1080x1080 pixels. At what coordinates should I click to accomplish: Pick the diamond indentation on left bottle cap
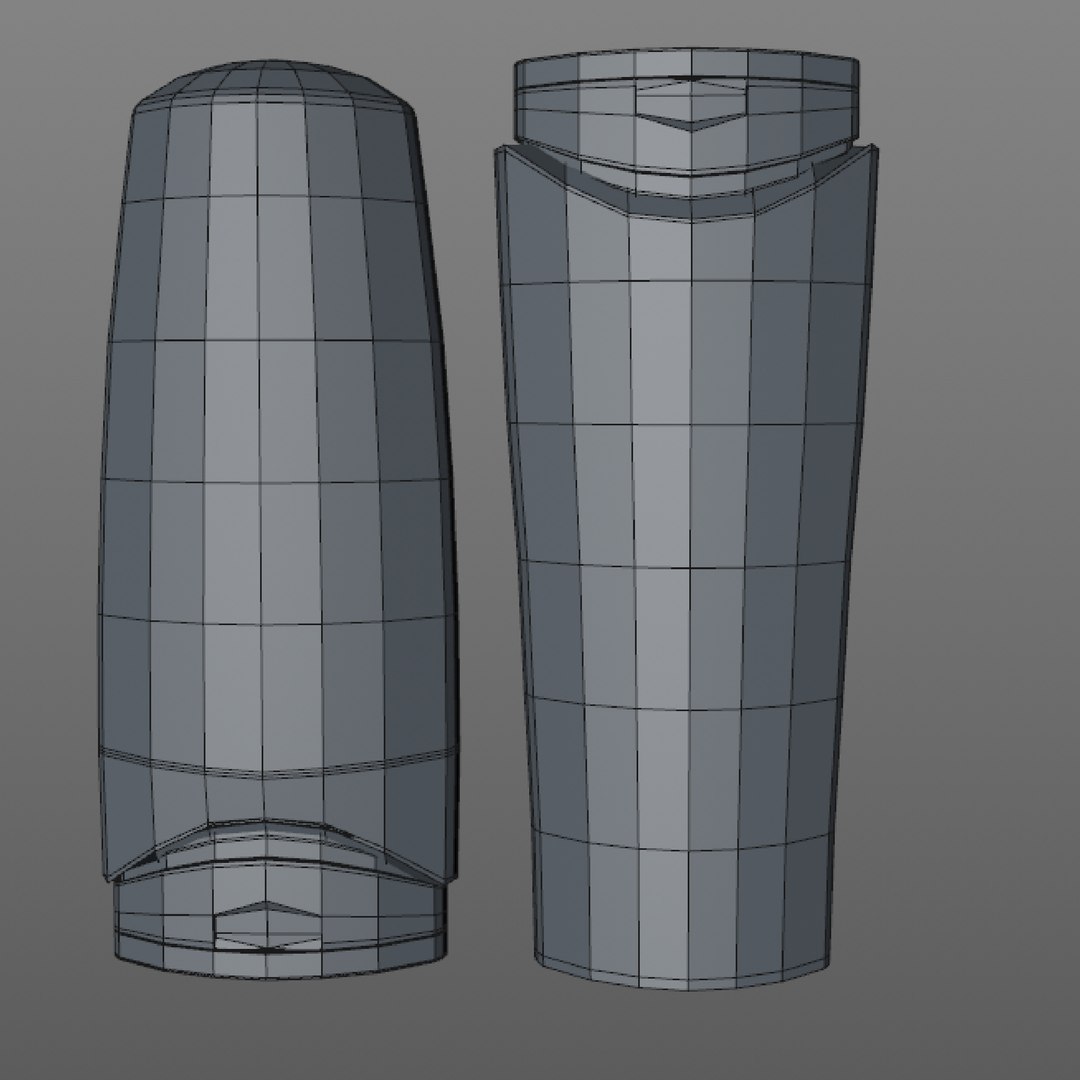(x=267, y=926)
